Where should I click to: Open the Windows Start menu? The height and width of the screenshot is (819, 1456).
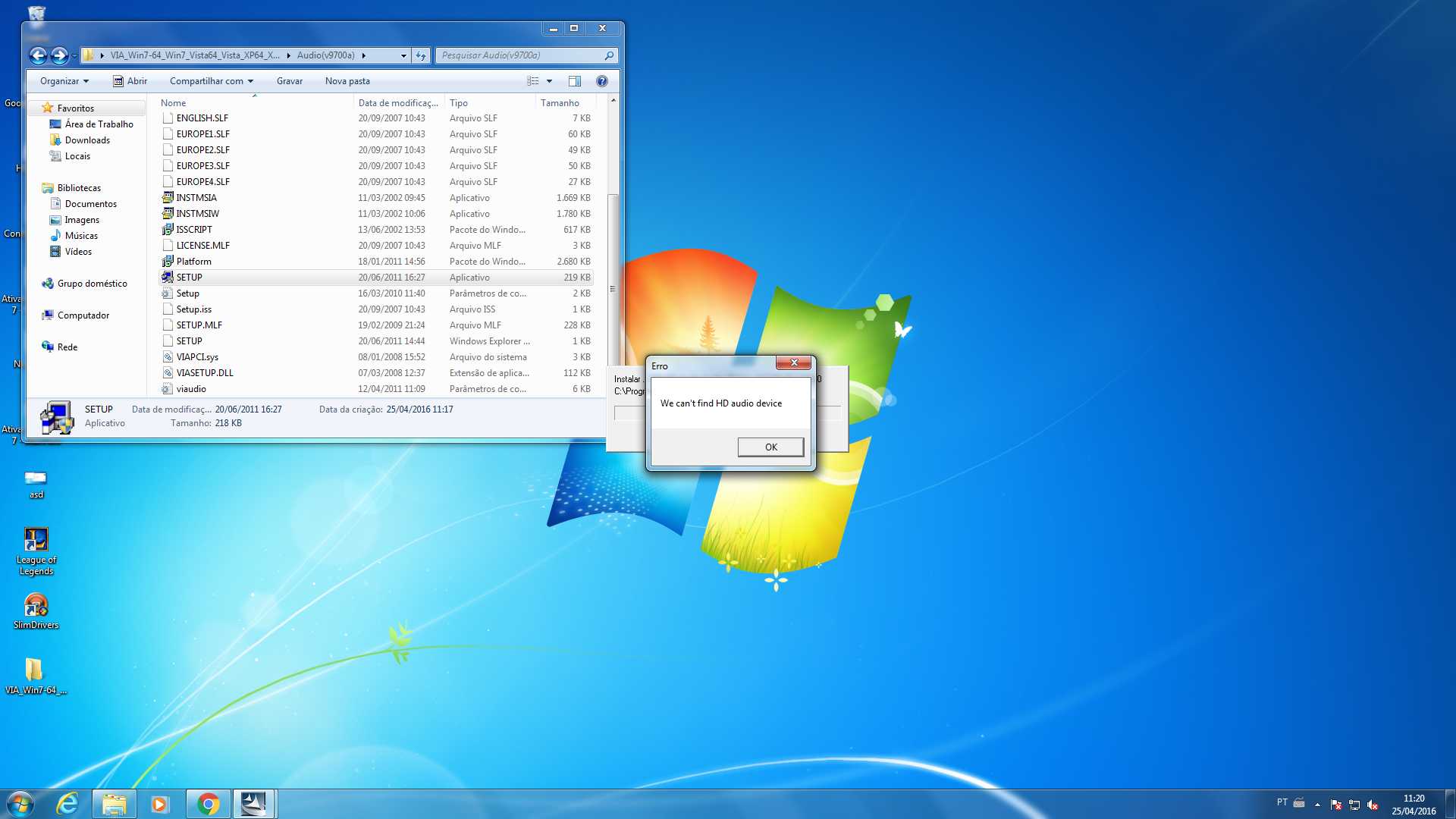[20, 804]
